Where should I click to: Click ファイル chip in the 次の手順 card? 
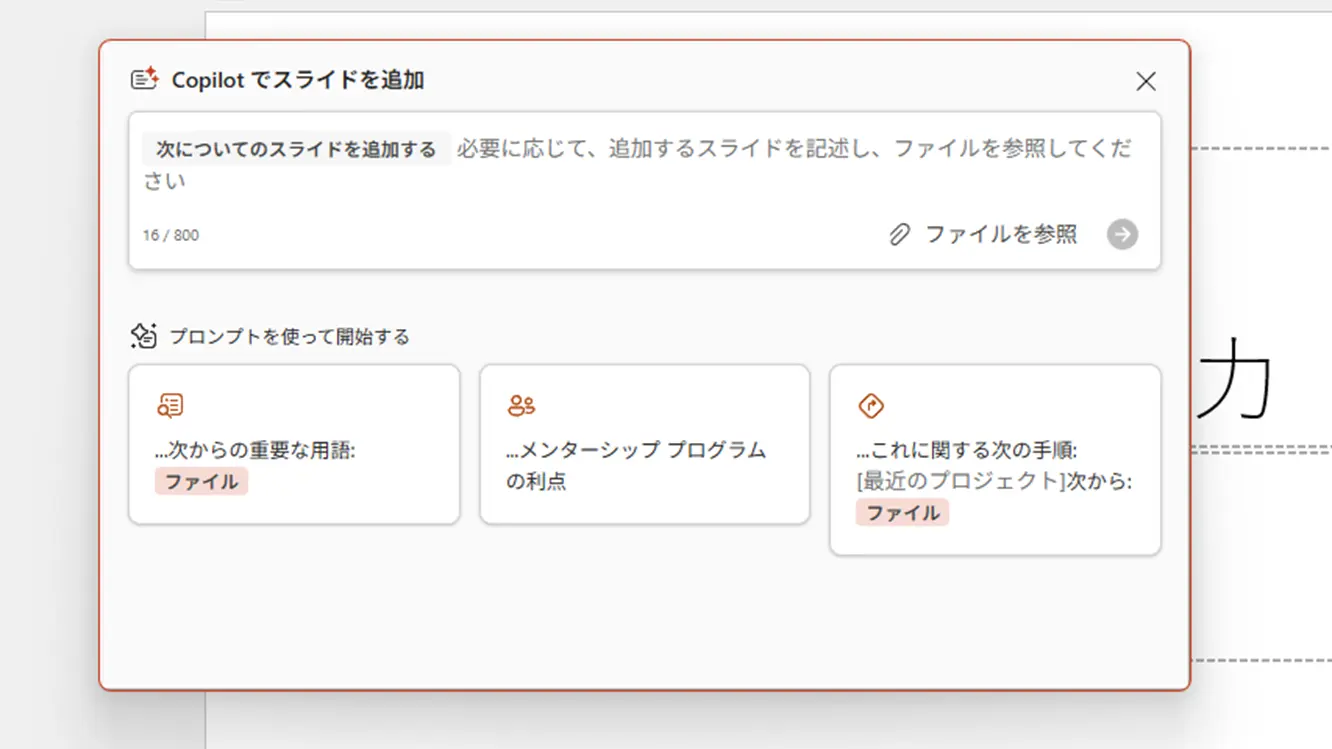(902, 513)
